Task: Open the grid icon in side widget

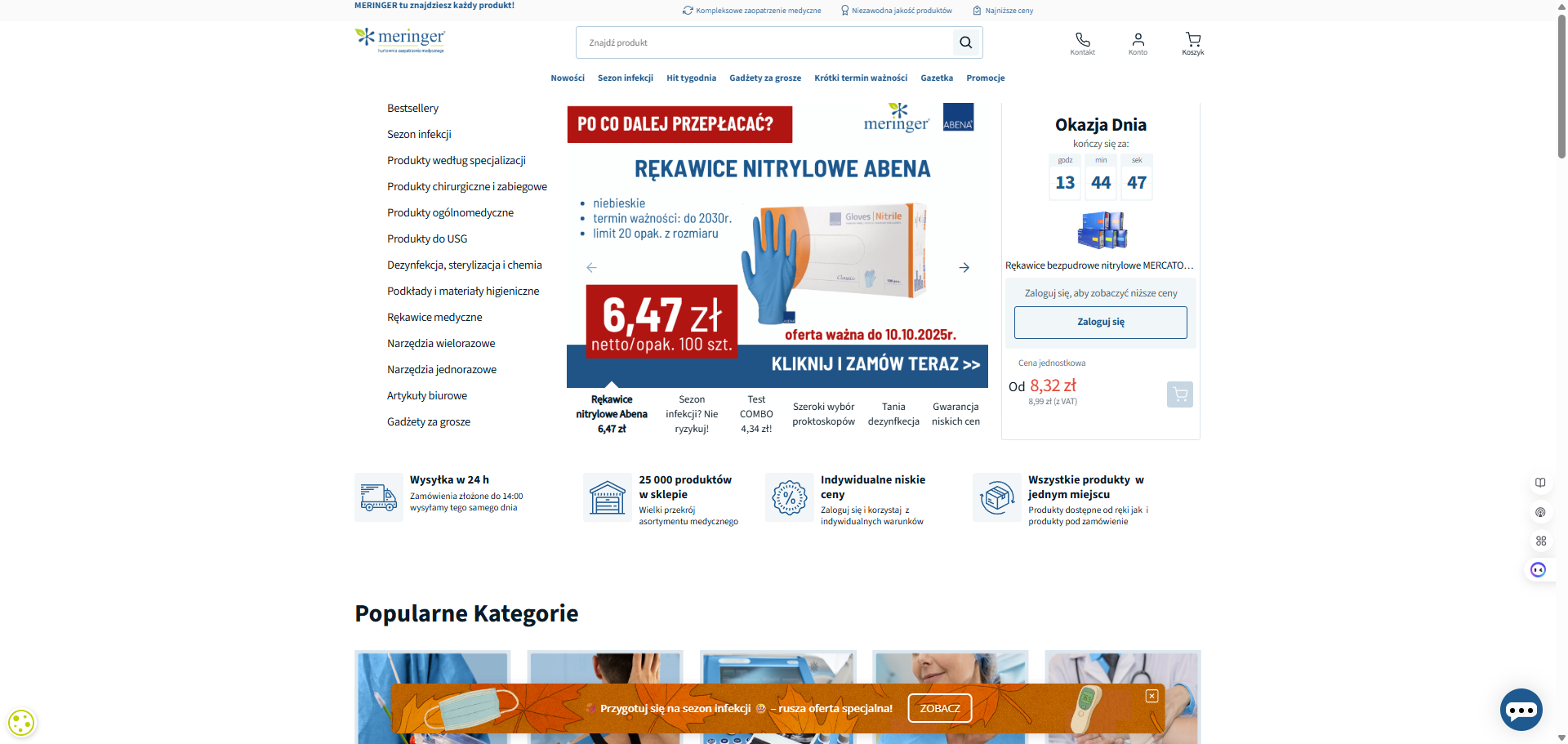Action: tap(1540, 541)
